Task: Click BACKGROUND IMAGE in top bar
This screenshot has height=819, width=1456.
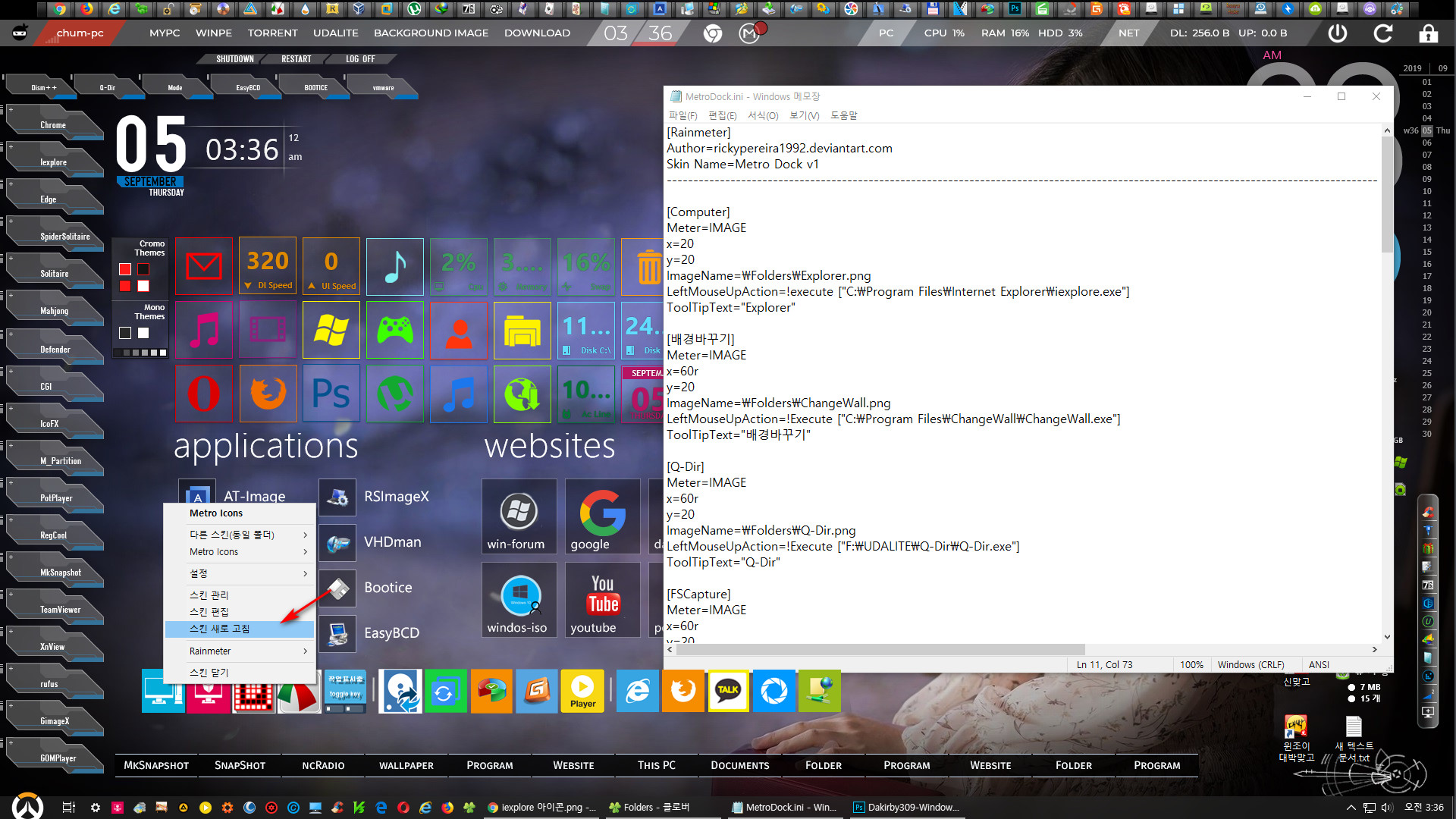Action: [431, 33]
